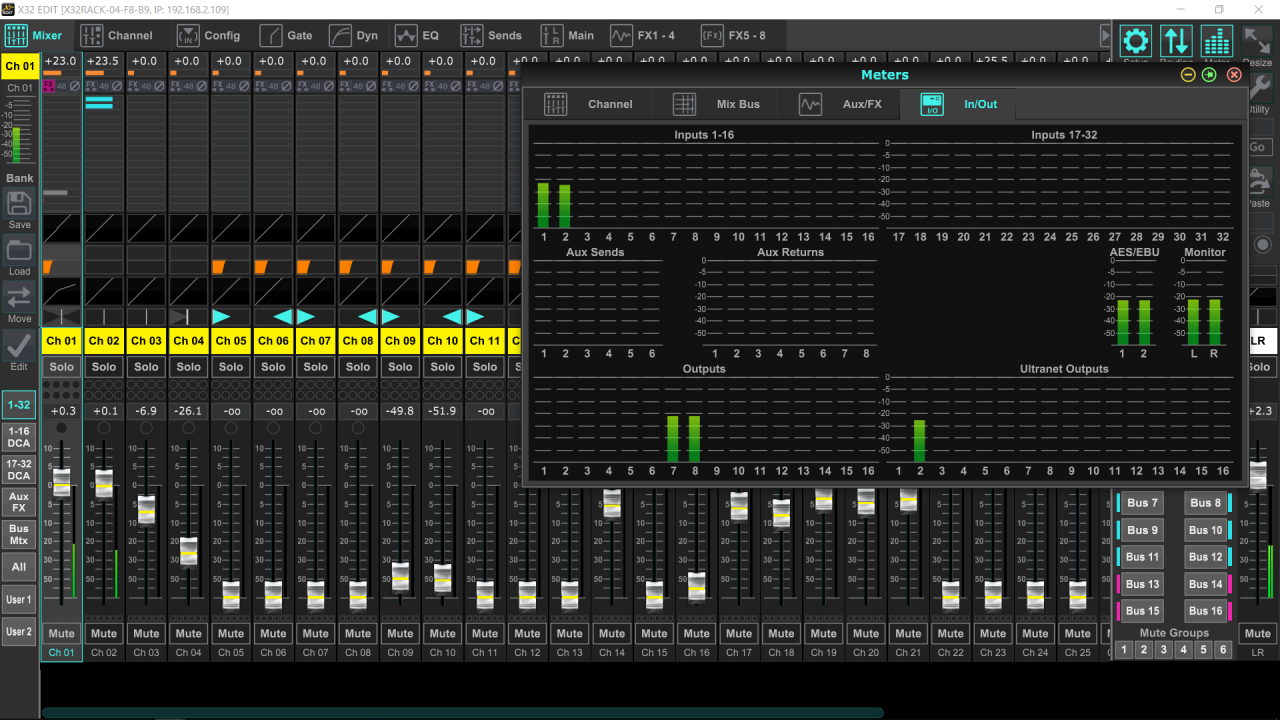Click the Ch 01 fader handle
1280x720 pixels.
(x=61, y=482)
